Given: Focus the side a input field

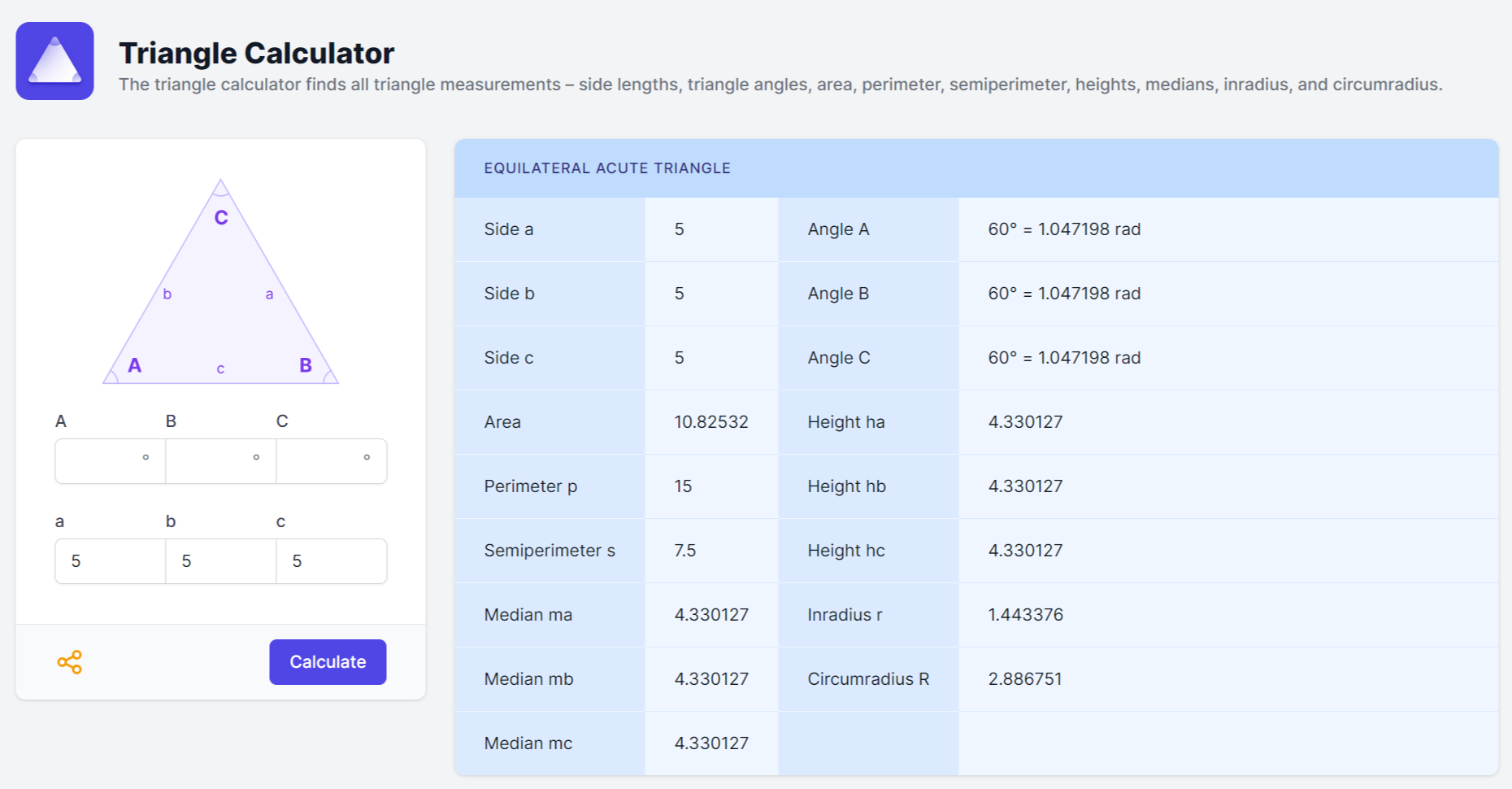Looking at the screenshot, I should pos(110,561).
